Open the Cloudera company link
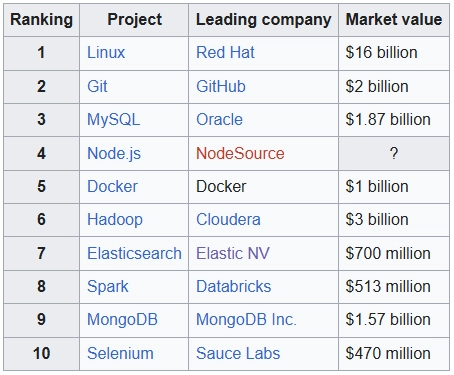The width and height of the screenshot is (454, 375). click(x=228, y=220)
